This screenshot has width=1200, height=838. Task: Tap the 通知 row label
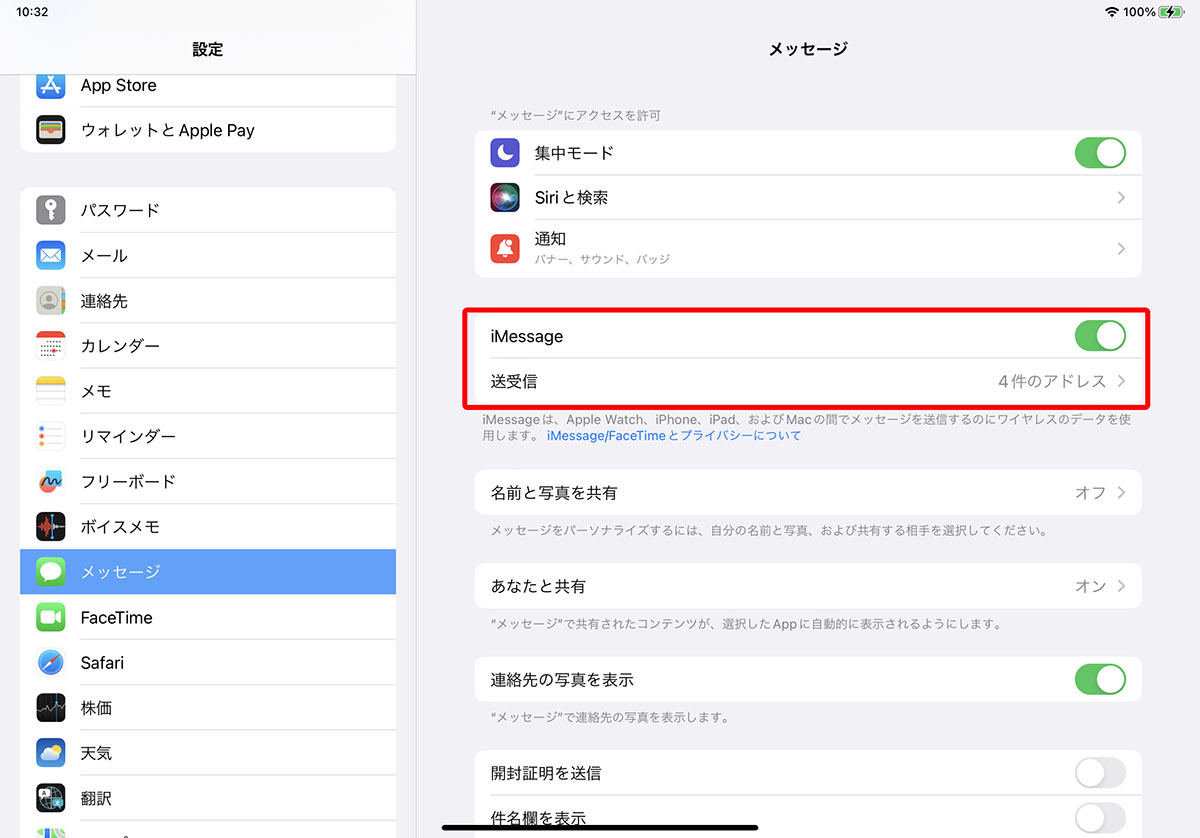(x=551, y=239)
